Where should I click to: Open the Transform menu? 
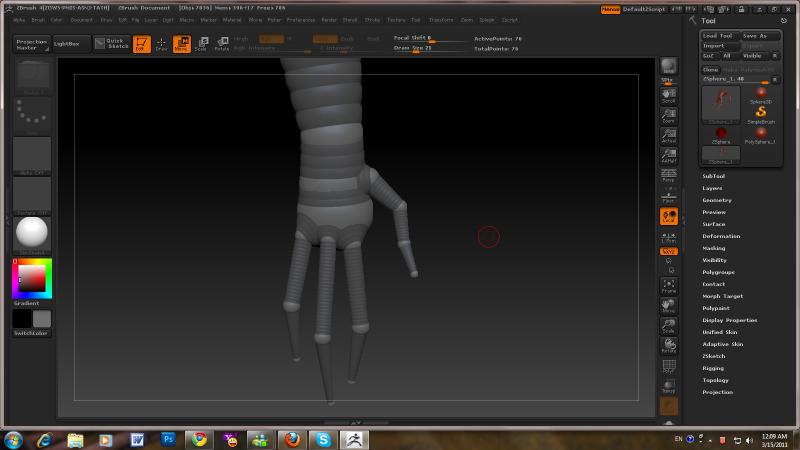tap(441, 20)
